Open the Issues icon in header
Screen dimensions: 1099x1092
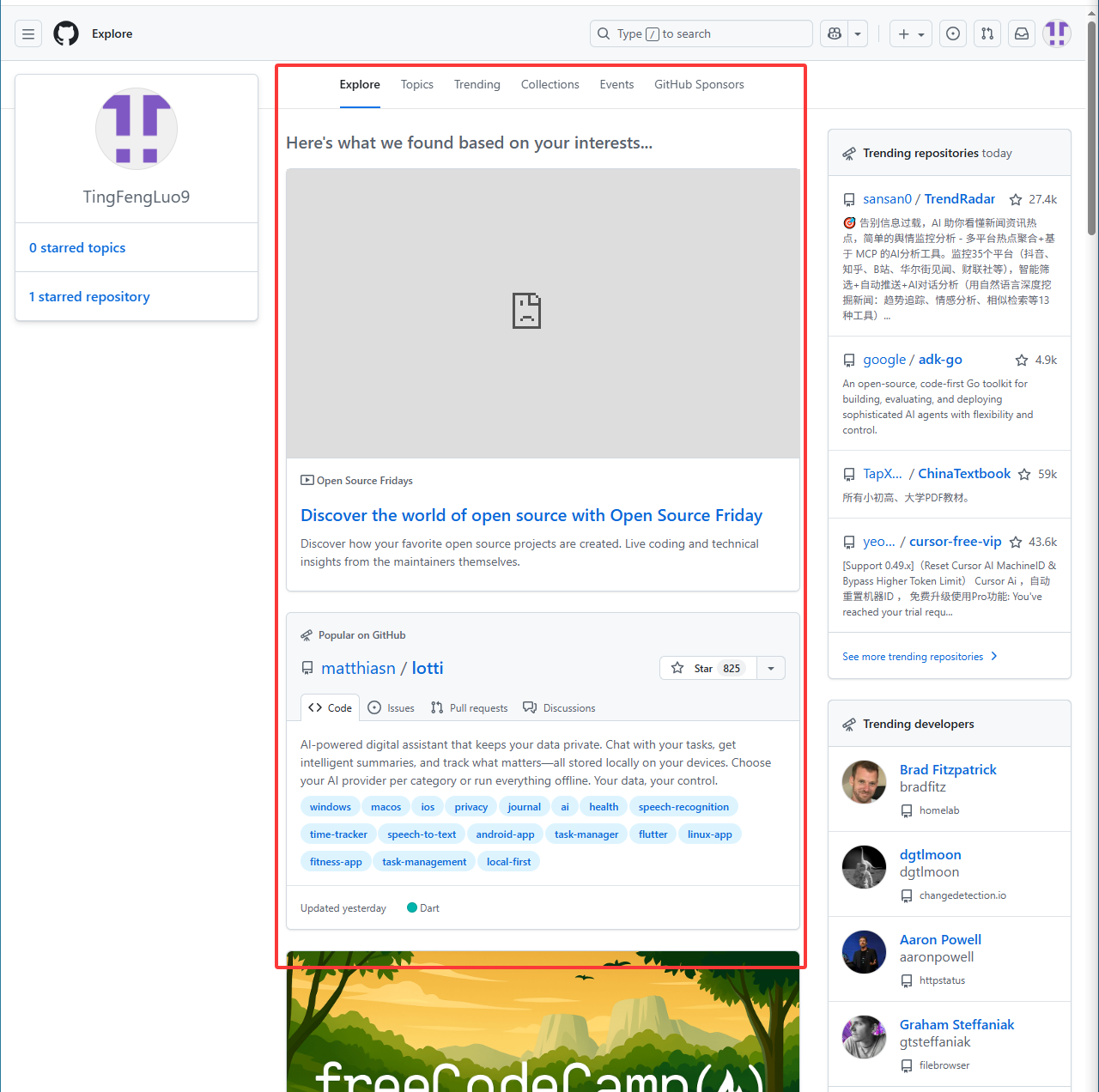tap(953, 33)
